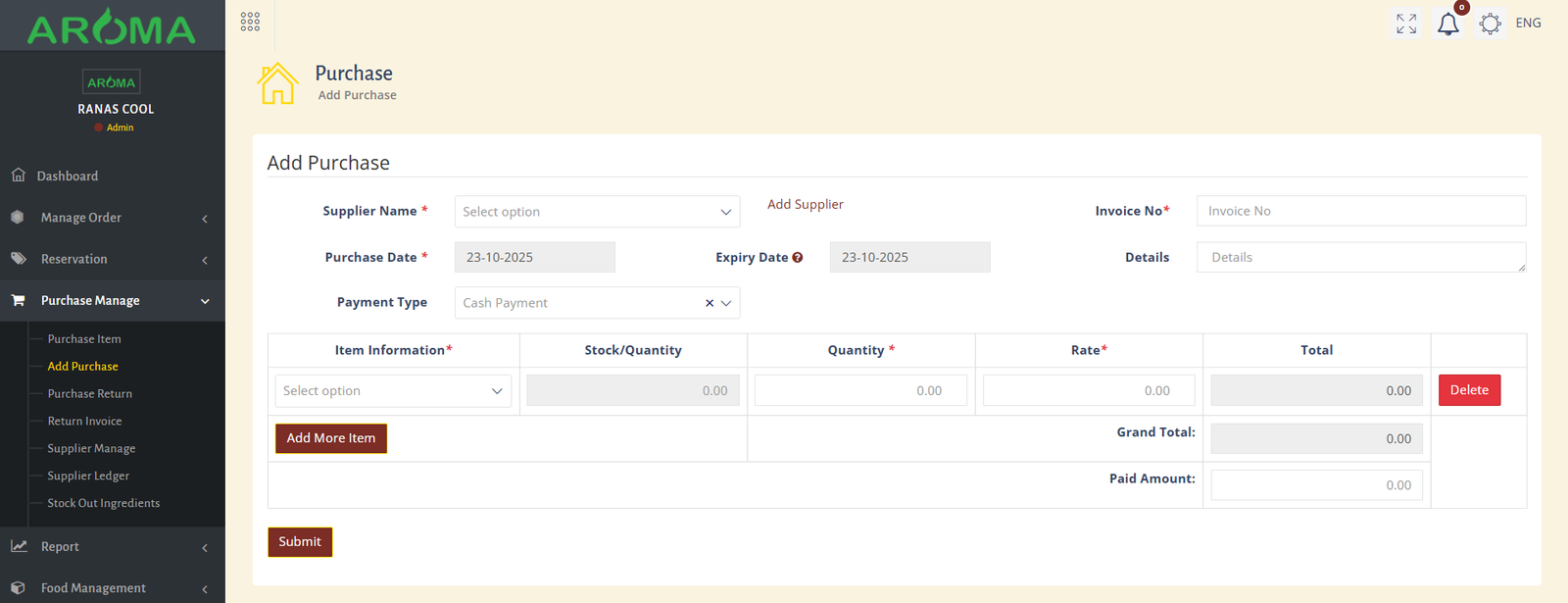The height and width of the screenshot is (603, 1568).
Task: Open the Item Information select dropdown
Action: 393,391
